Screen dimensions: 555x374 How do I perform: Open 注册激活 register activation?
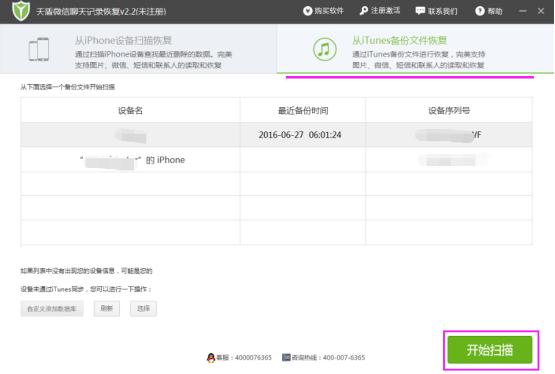(380, 11)
